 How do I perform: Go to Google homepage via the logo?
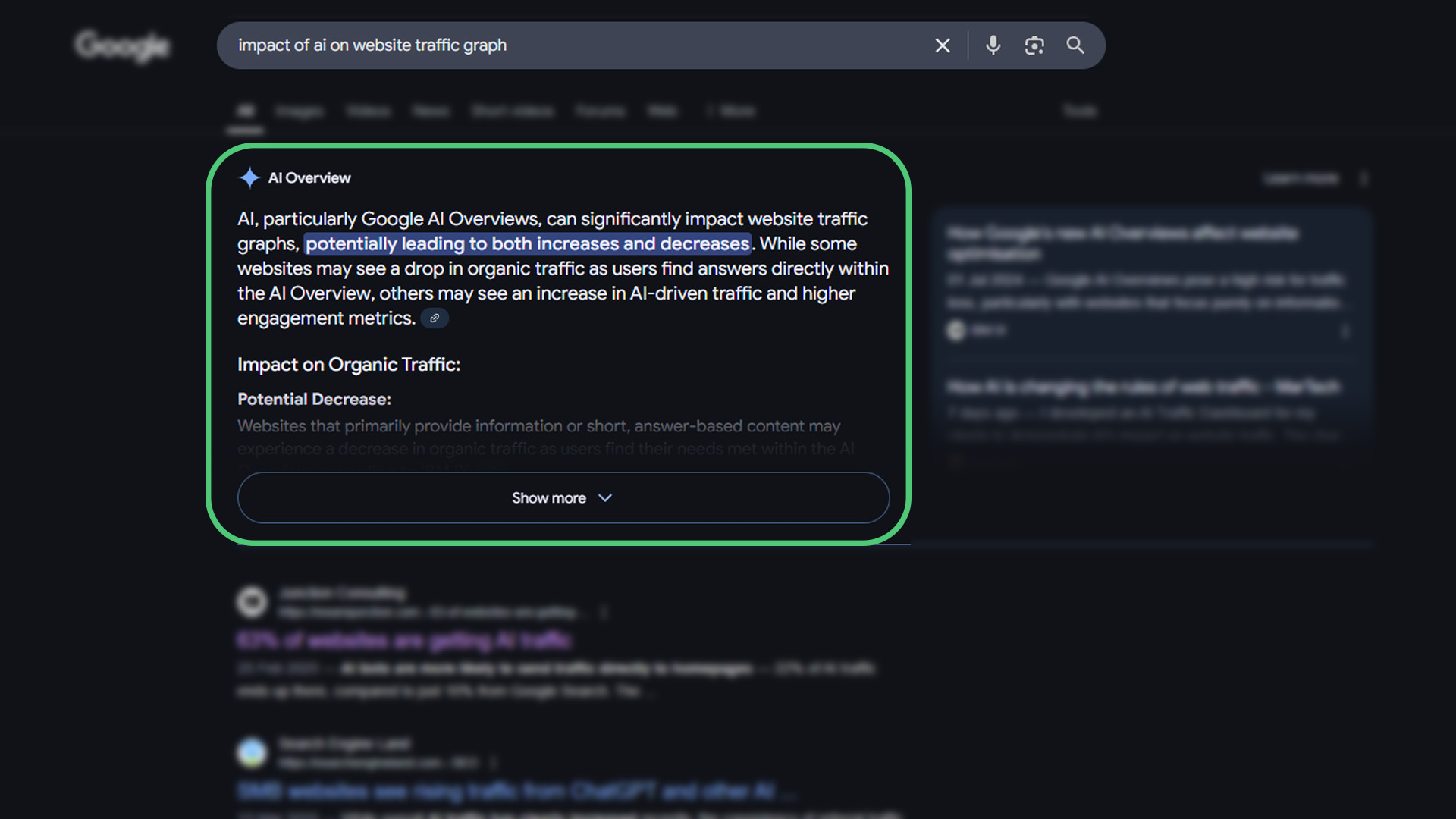click(122, 46)
